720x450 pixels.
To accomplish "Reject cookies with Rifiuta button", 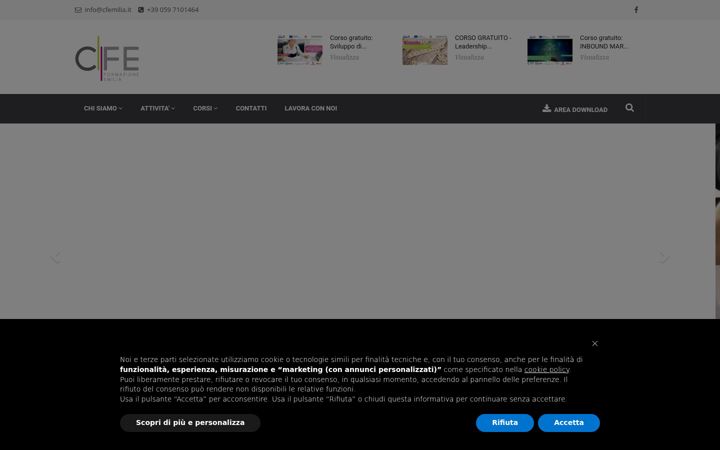I will point(505,423).
